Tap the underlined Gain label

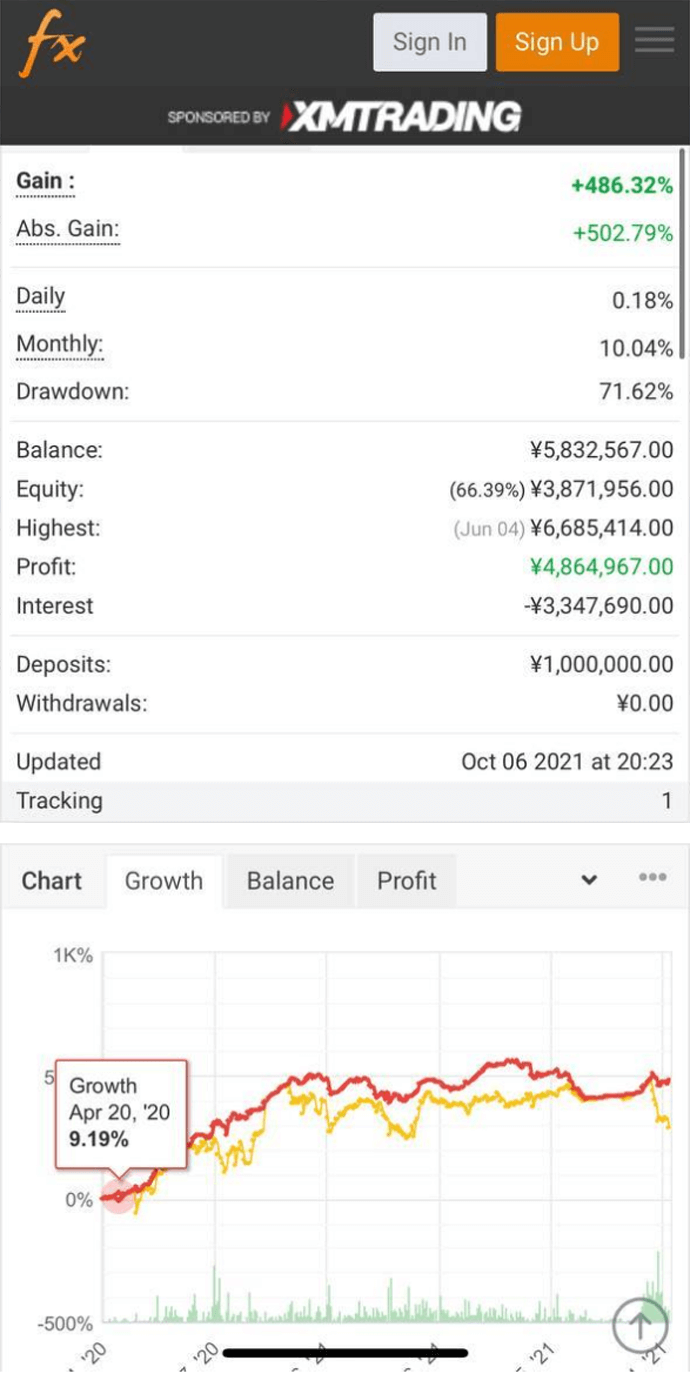click(45, 182)
